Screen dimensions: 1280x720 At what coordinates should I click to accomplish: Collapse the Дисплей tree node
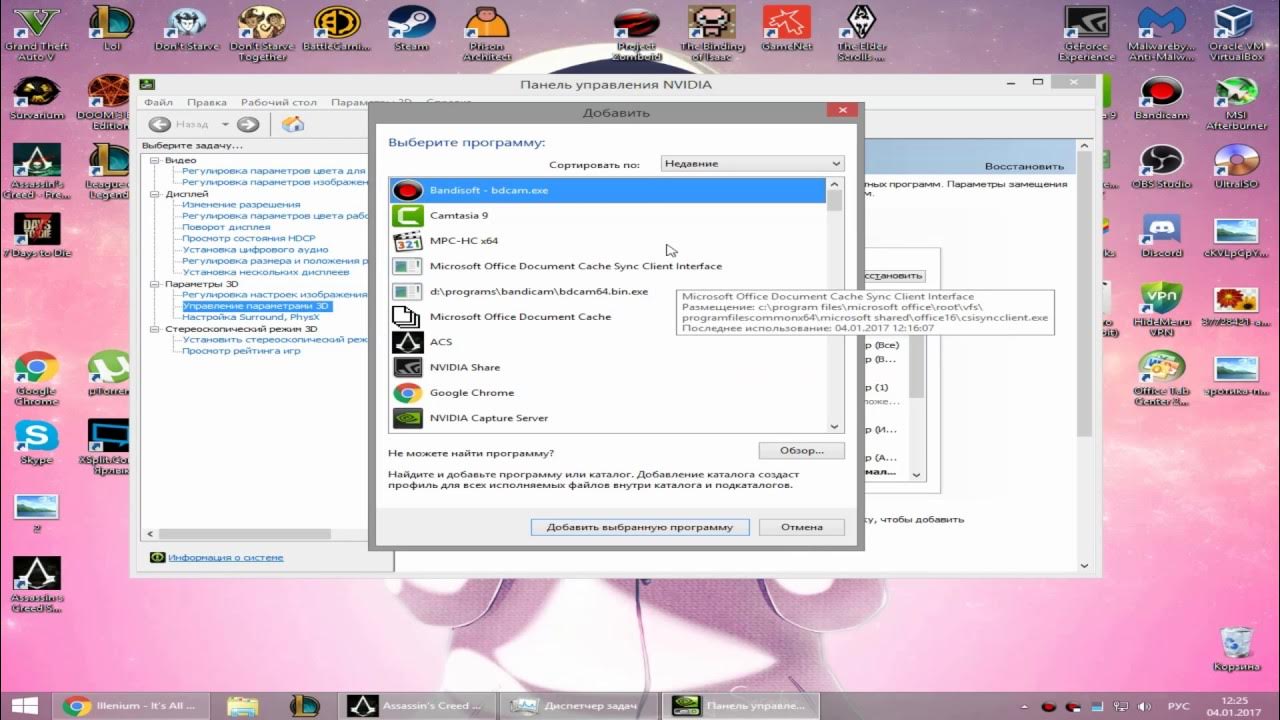click(x=155, y=194)
